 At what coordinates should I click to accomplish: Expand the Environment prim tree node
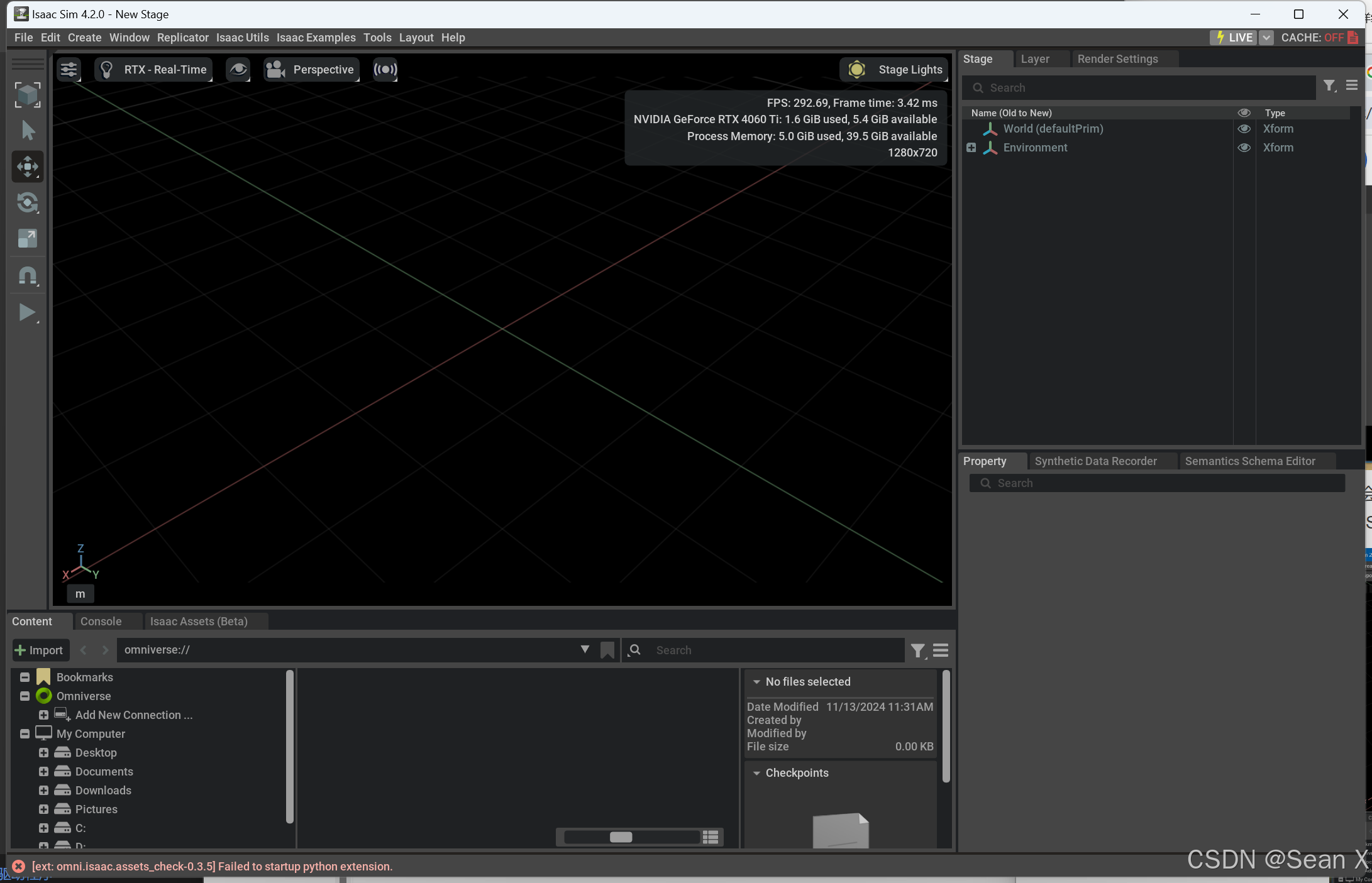pos(971,148)
